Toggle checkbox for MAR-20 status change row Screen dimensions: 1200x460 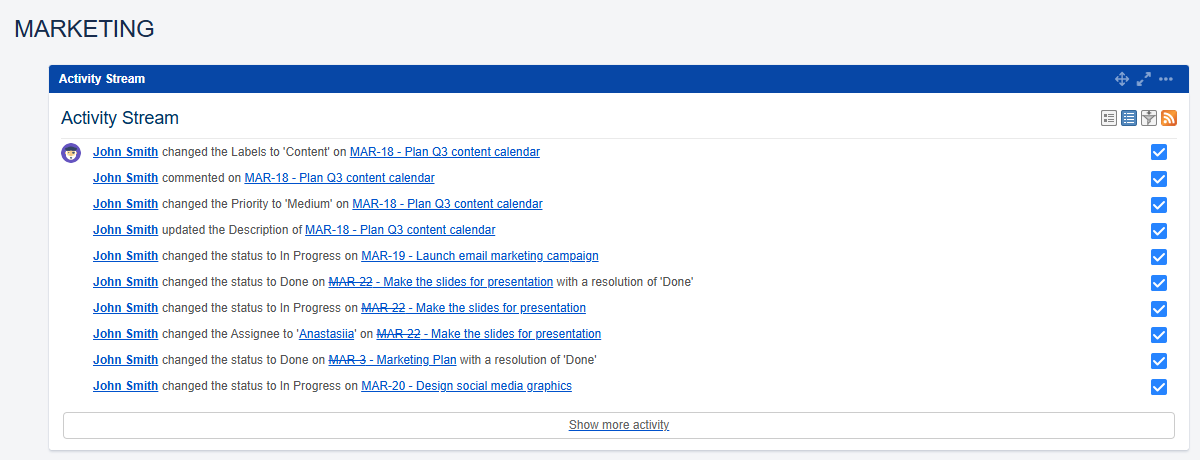[1159, 386]
